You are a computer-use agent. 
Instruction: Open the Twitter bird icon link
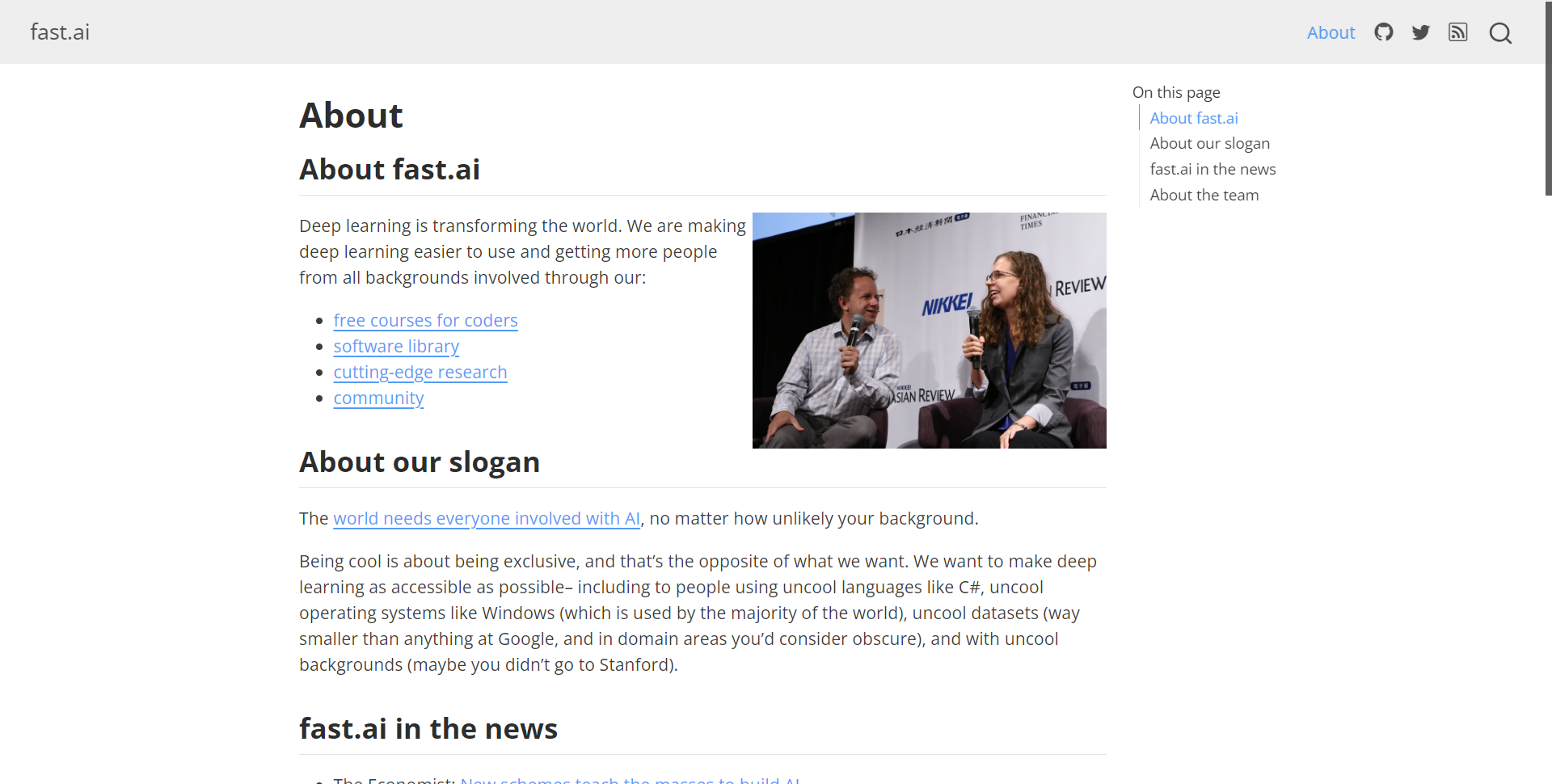coord(1420,32)
